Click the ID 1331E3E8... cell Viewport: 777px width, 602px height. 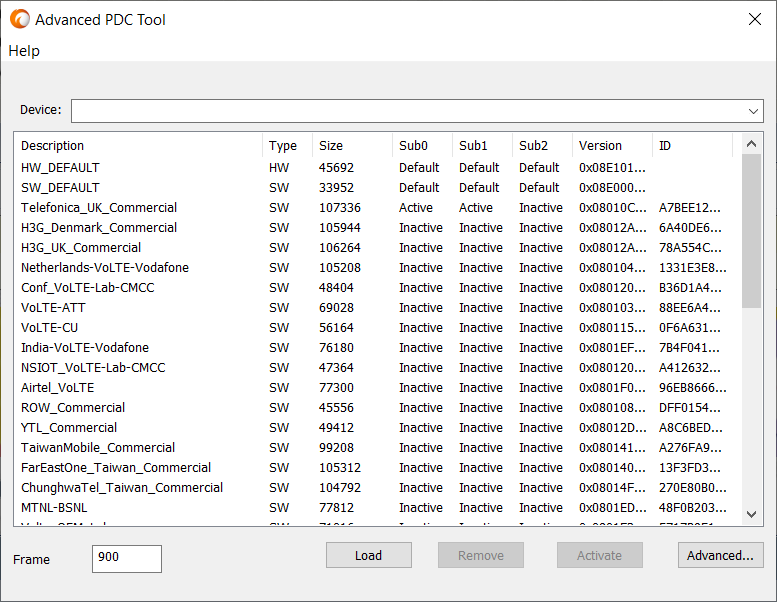(x=692, y=268)
